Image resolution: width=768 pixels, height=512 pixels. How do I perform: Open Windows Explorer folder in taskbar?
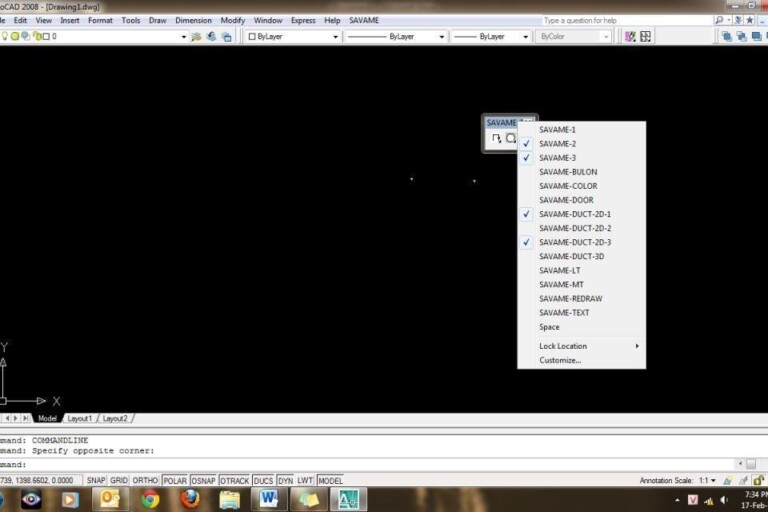[x=230, y=499]
